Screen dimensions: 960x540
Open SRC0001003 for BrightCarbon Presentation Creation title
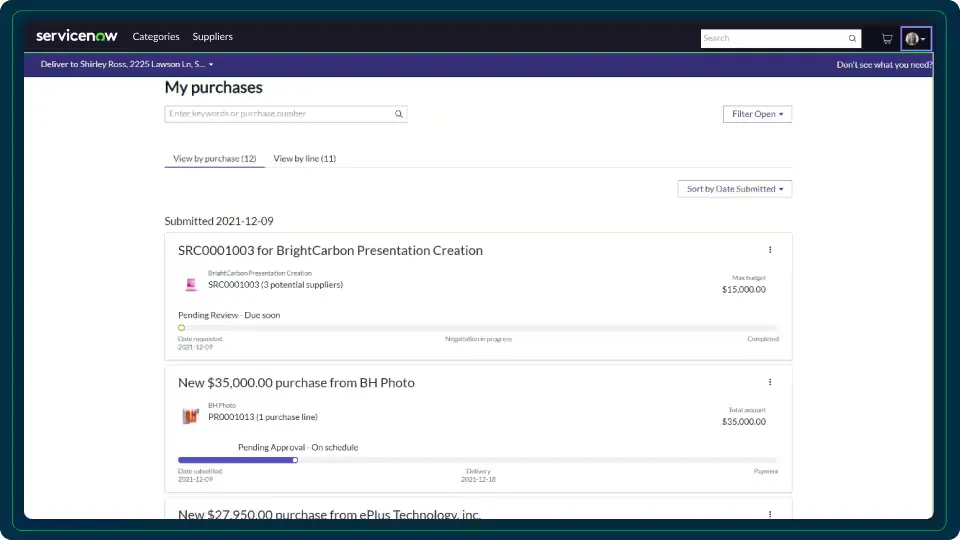tap(330, 250)
